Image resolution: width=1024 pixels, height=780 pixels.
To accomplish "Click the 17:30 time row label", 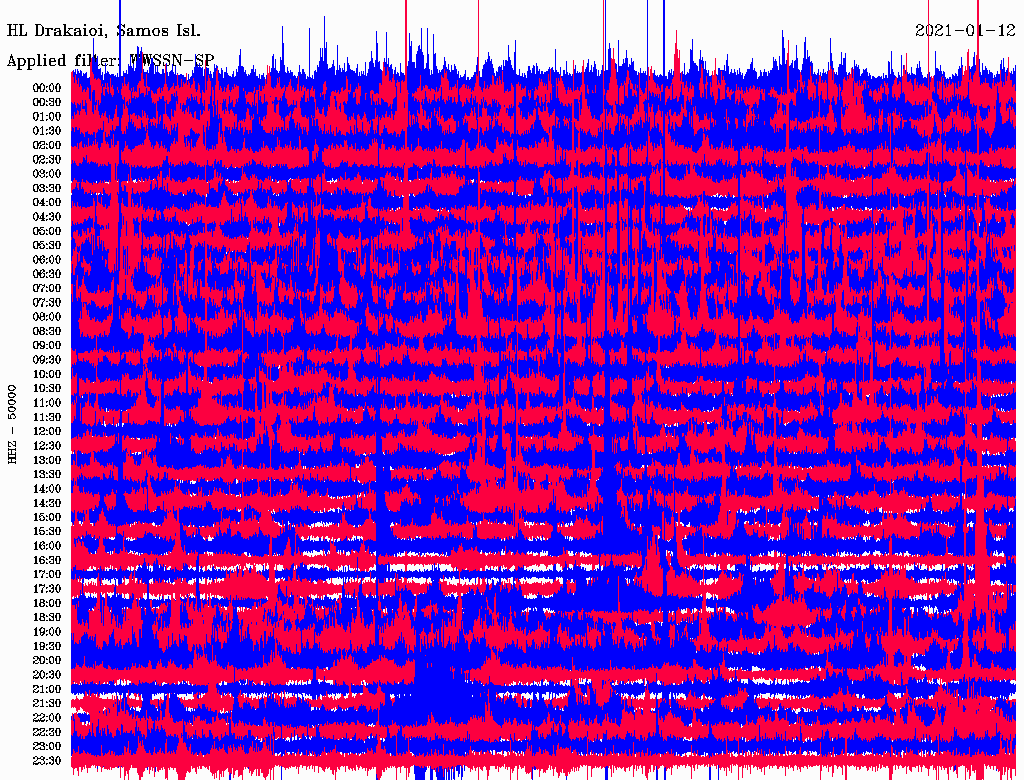I will pos(47,589).
